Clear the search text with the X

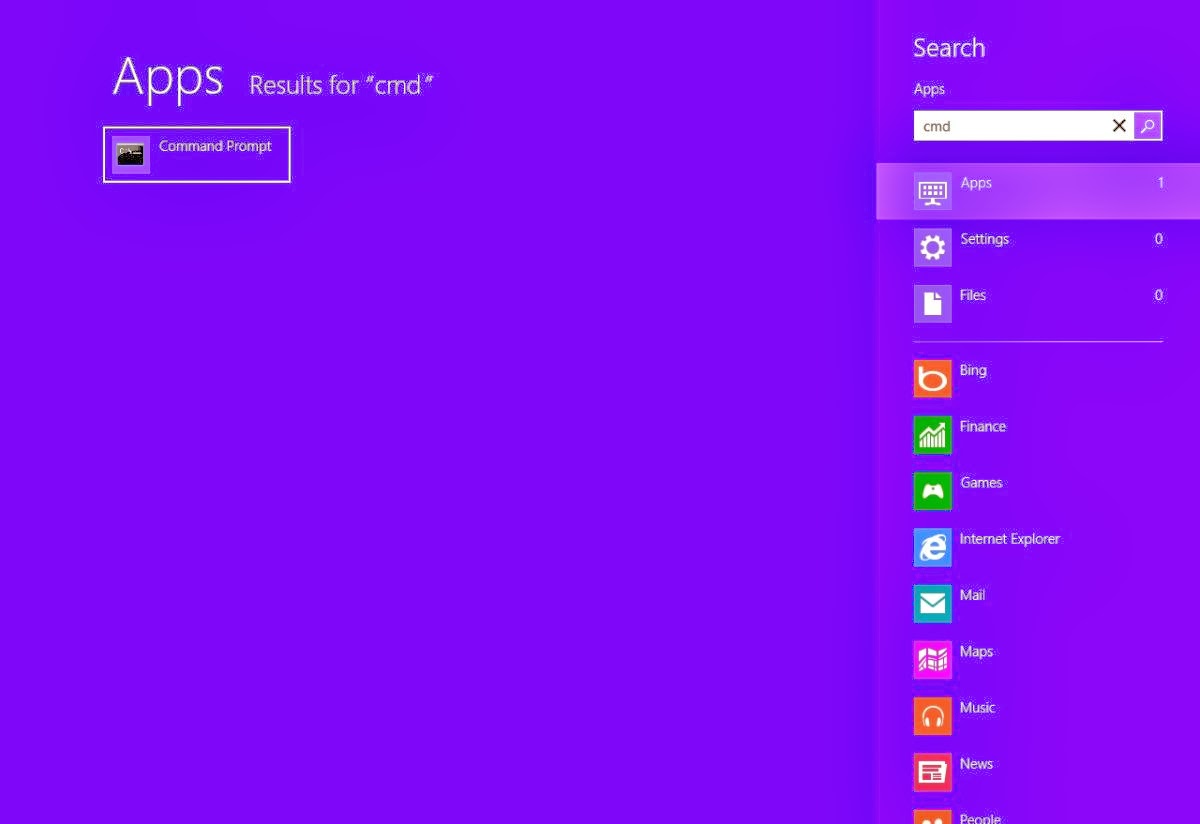pyautogui.click(x=1119, y=126)
